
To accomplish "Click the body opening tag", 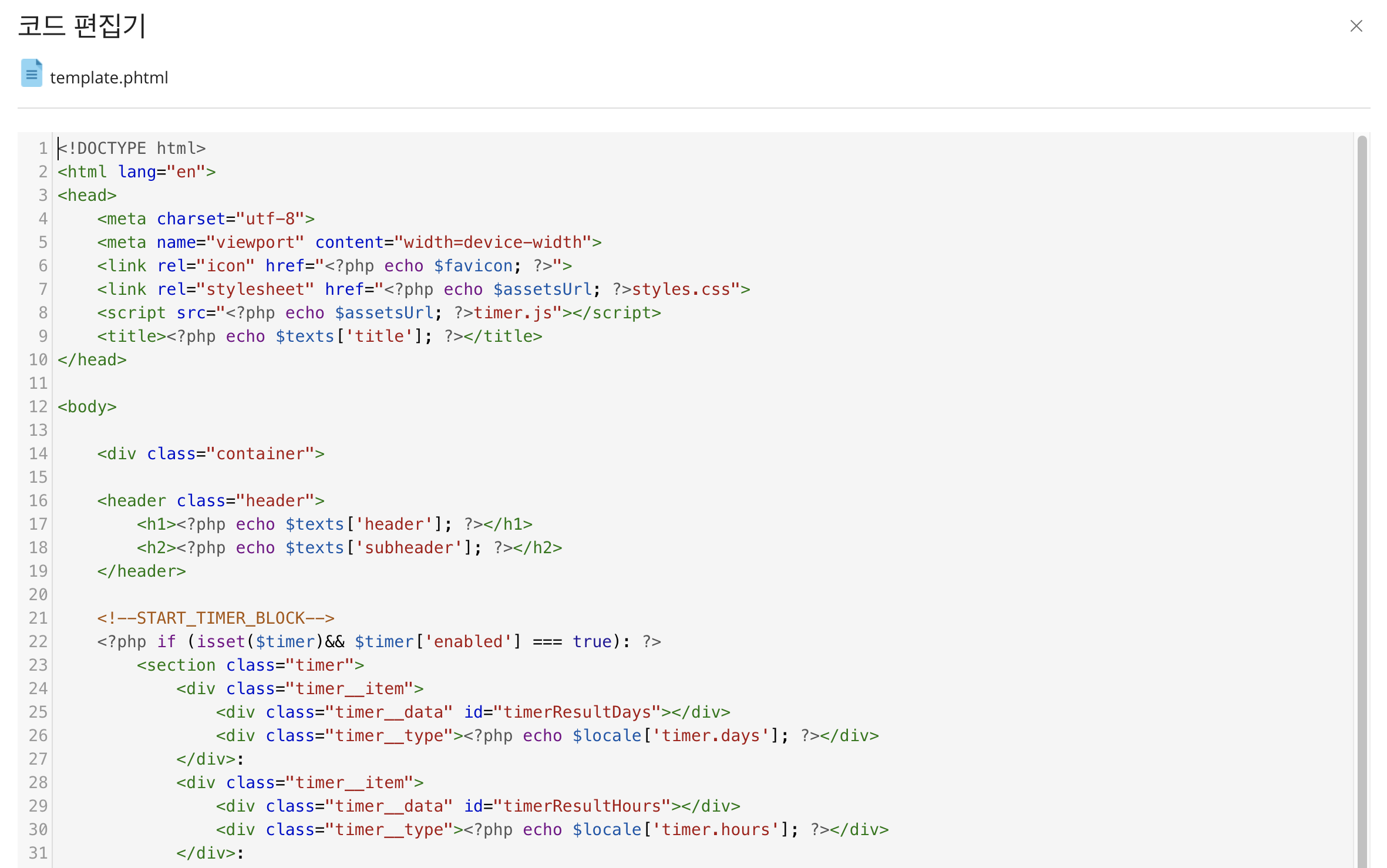I will (x=87, y=406).
